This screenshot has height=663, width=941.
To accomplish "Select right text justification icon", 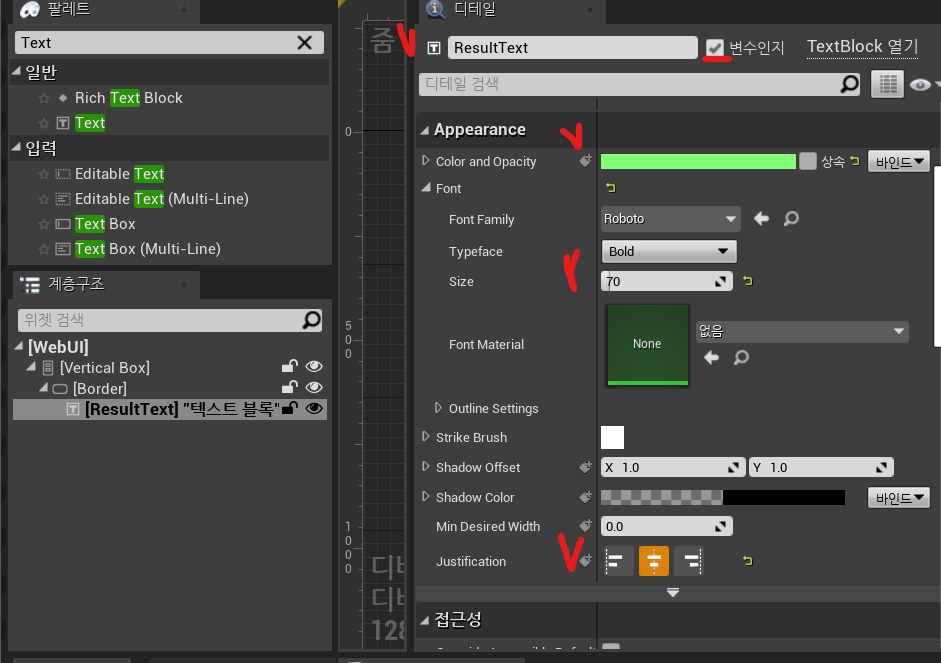I will 689,561.
